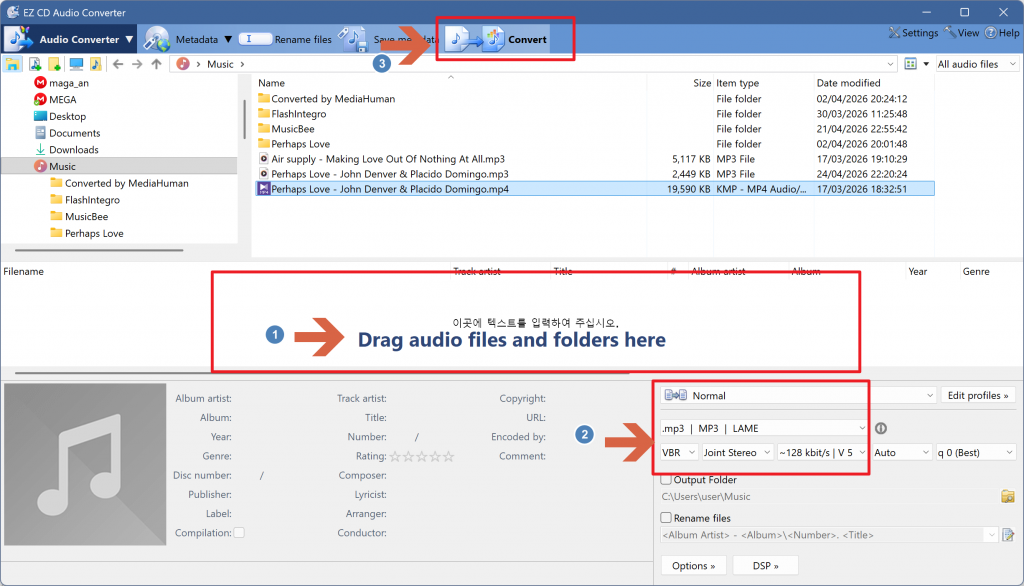Open the Help menu
Image resolution: width=1024 pixels, height=586 pixels.
click(x=1002, y=33)
